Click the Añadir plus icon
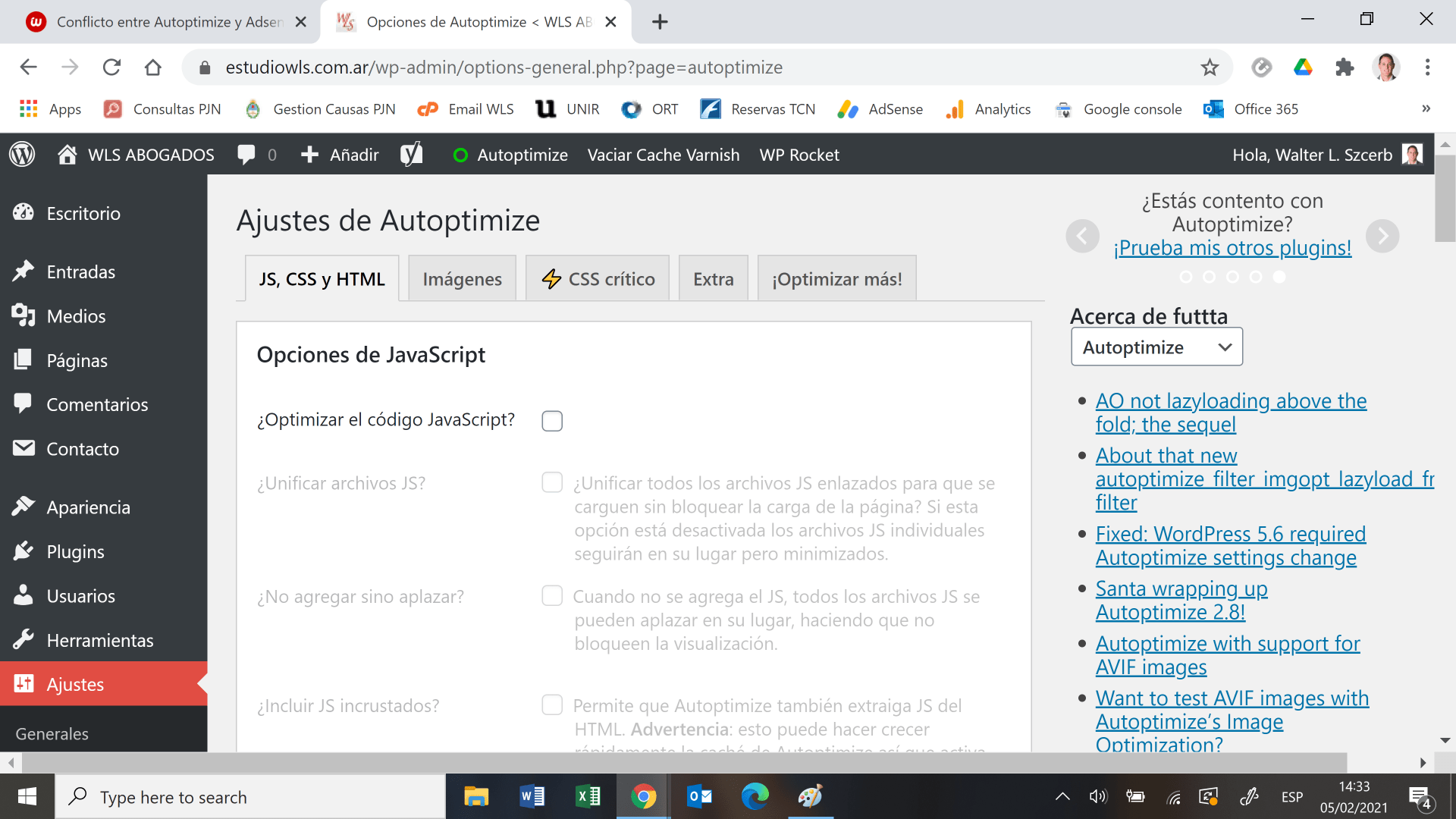The height and width of the screenshot is (819, 1456). pos(309,155)
